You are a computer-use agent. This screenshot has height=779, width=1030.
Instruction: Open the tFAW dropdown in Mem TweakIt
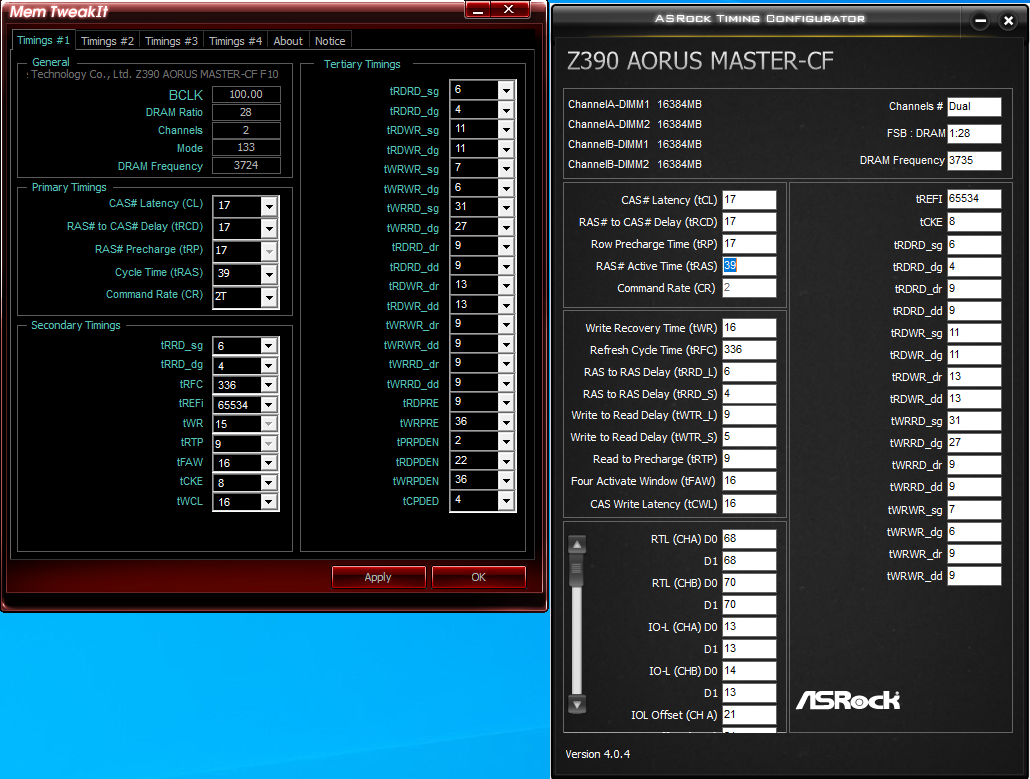(269, 463)
